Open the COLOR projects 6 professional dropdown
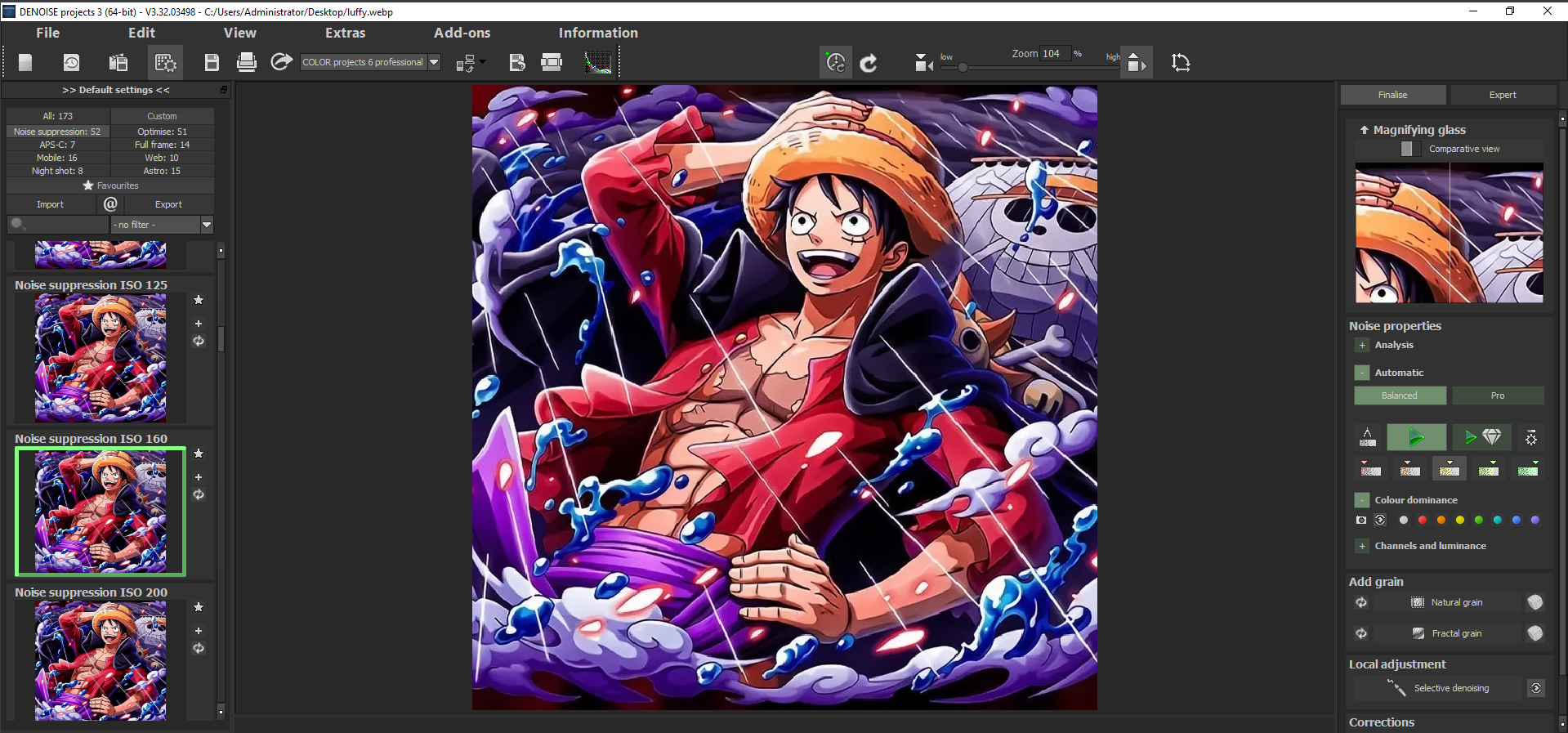Viewport: 1568px width, 733px height. click(434, 62)
